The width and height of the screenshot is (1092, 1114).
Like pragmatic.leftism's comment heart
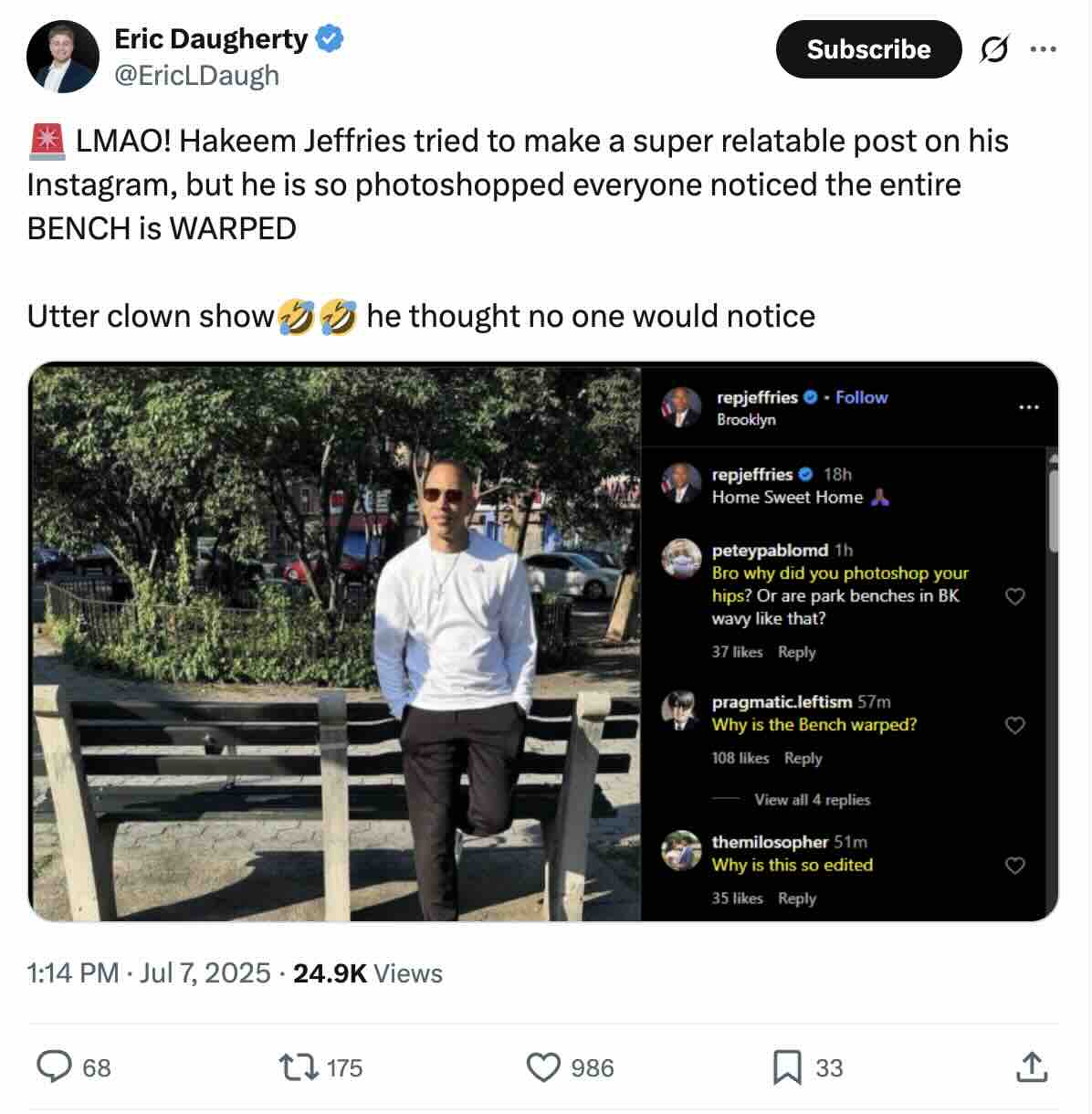1014,725
